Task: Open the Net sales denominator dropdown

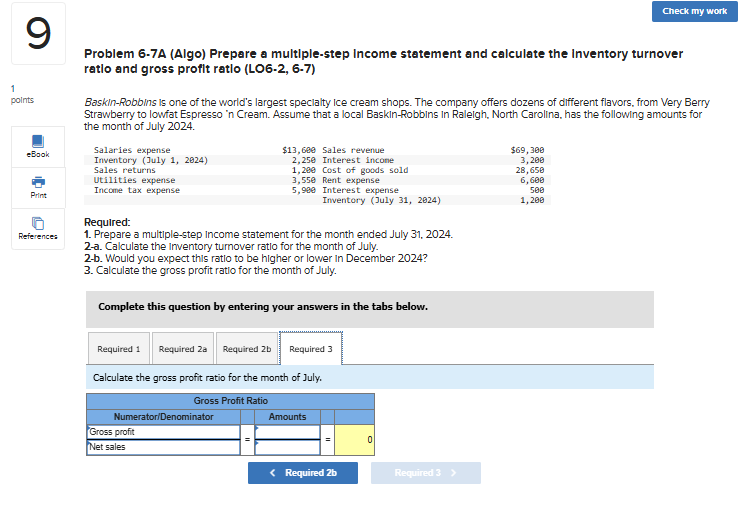Action: 163,447
